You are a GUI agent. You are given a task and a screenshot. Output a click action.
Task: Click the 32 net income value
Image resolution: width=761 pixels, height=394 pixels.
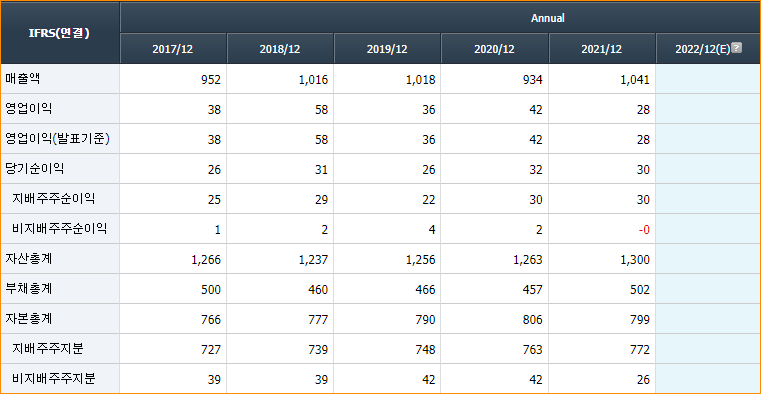pos(536,170)
